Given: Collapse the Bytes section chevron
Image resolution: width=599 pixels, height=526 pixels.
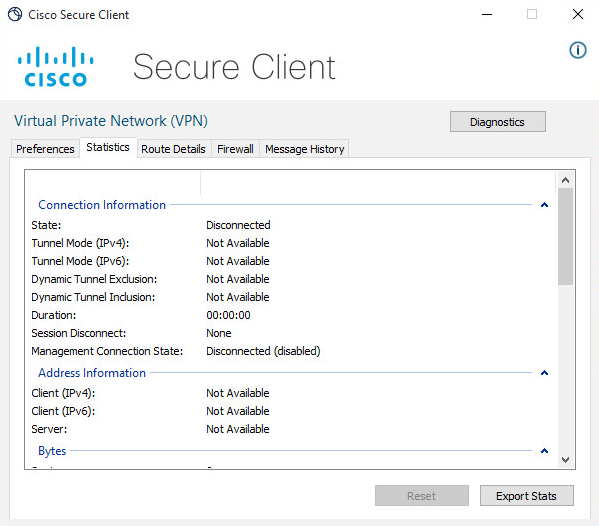Looking at the screenshot, I should (544, 451).
